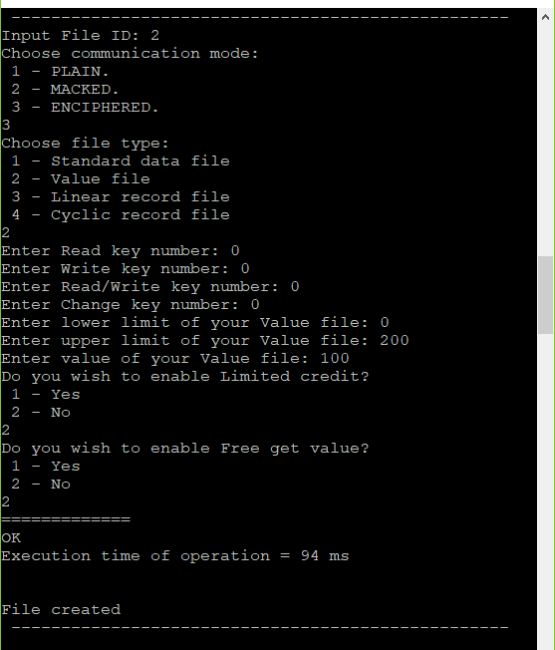Click the 'Choose file type:' prompt
The height and width of the screenshot is (650, 555).
[85, 143]
